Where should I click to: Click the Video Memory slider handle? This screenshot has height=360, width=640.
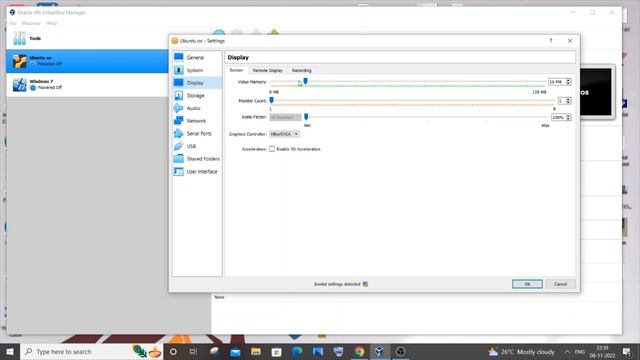click(x=305, y=82)
